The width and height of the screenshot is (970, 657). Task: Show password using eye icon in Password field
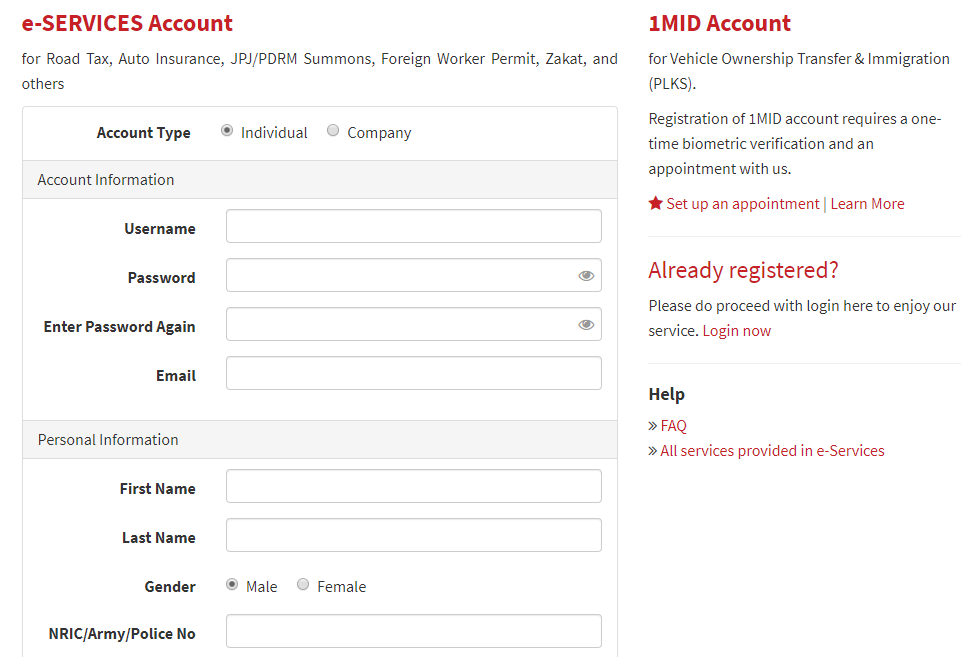click(x=586, y=276)
